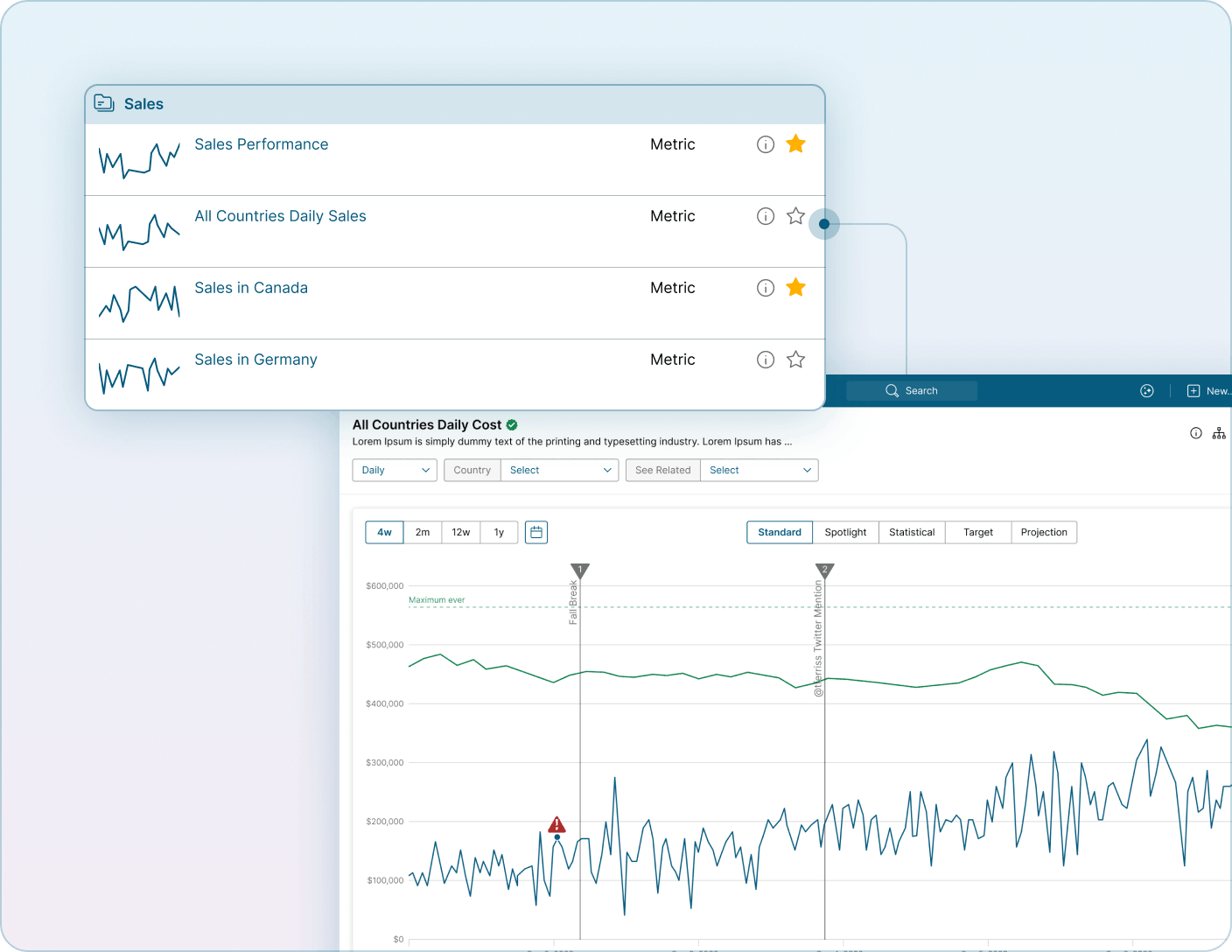Open the Sales folder icon
This screenshot has width=1232, height=952.
tap(104, 102)
